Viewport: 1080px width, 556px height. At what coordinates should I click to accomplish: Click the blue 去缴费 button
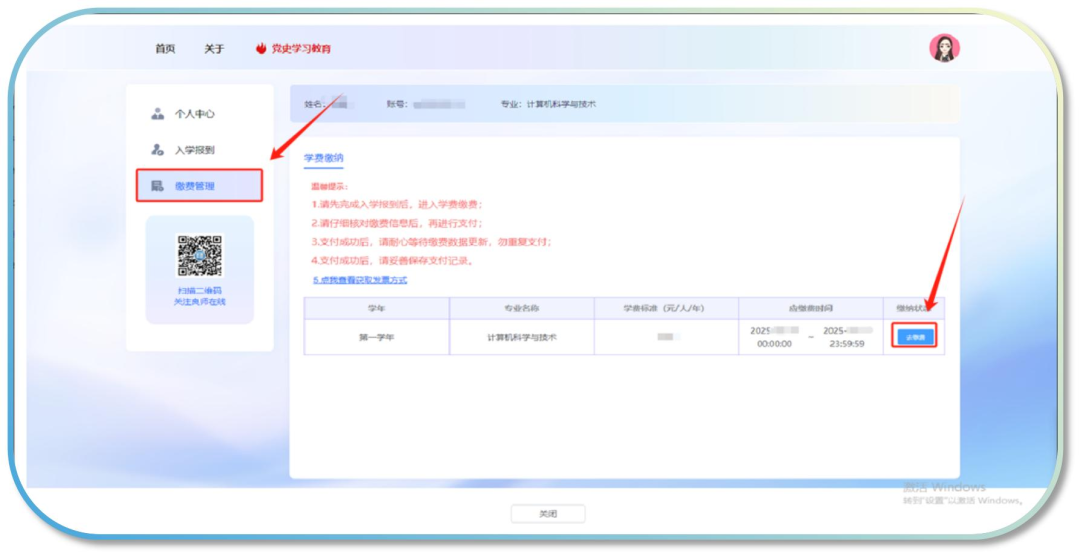(x=915, y=337)
